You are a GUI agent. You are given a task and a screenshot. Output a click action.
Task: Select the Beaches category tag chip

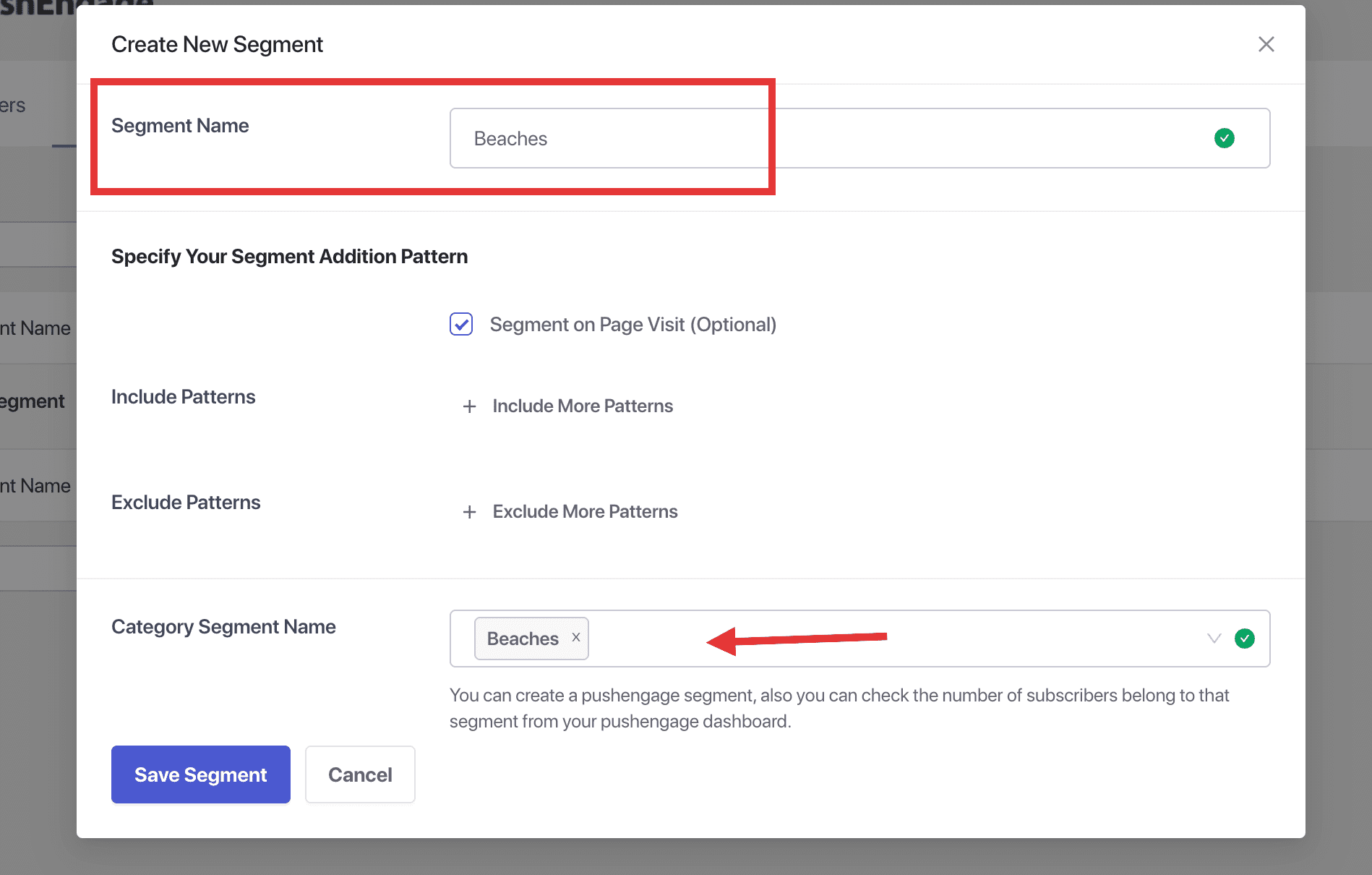[522, 639]
